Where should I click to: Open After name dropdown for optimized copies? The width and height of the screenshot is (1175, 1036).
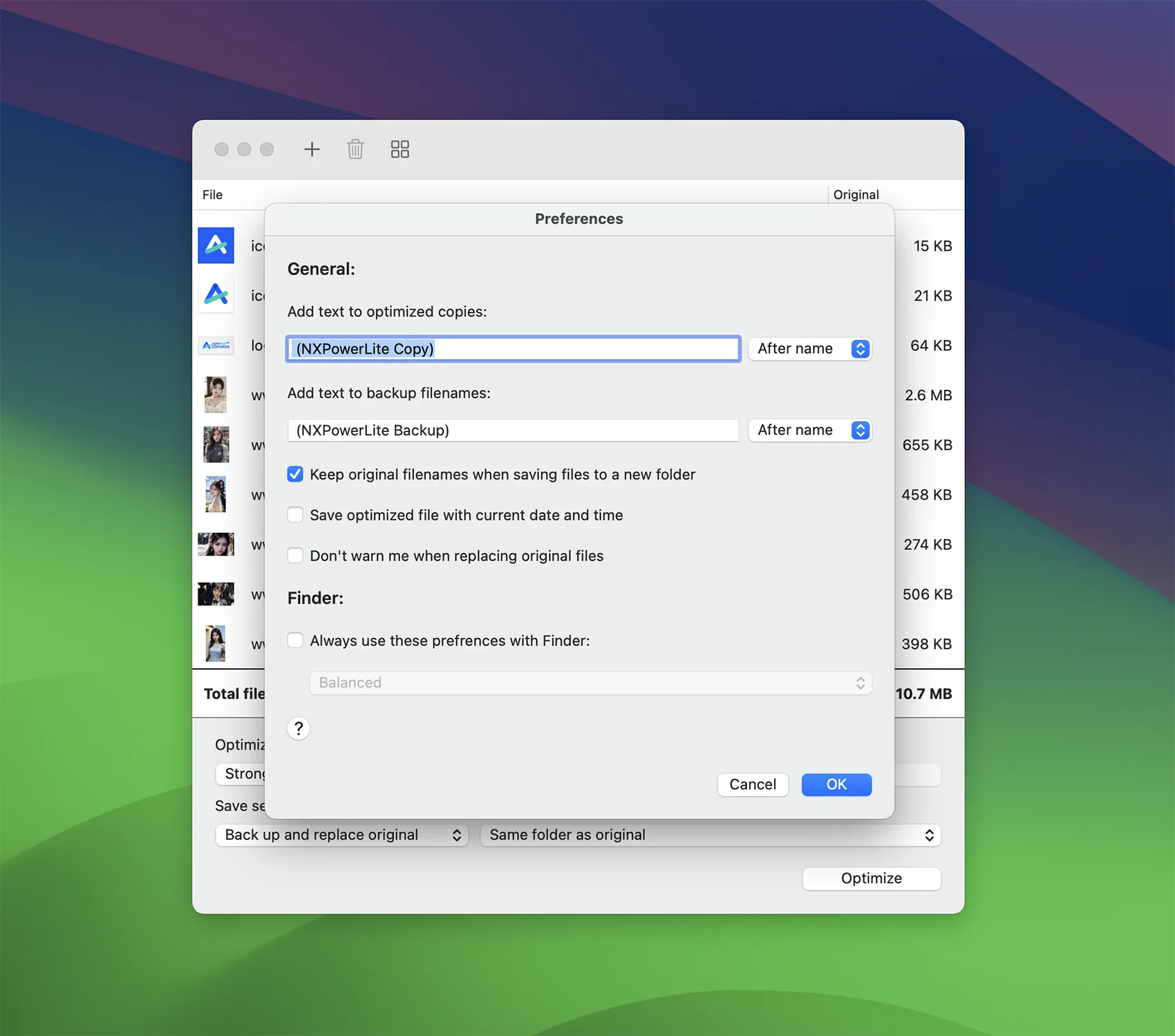810,349
